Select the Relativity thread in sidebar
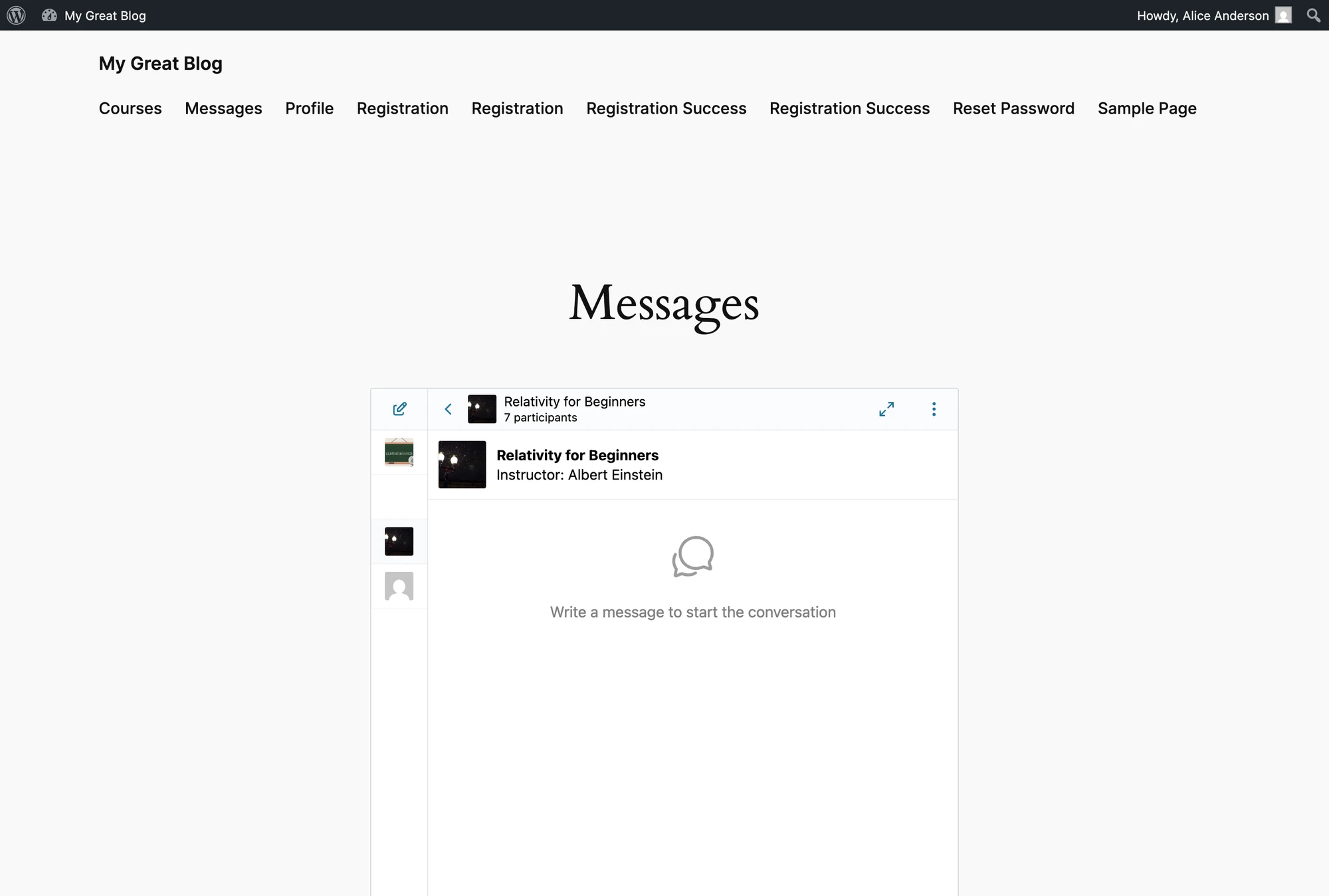1329x896 pixels. click(399, 541)
